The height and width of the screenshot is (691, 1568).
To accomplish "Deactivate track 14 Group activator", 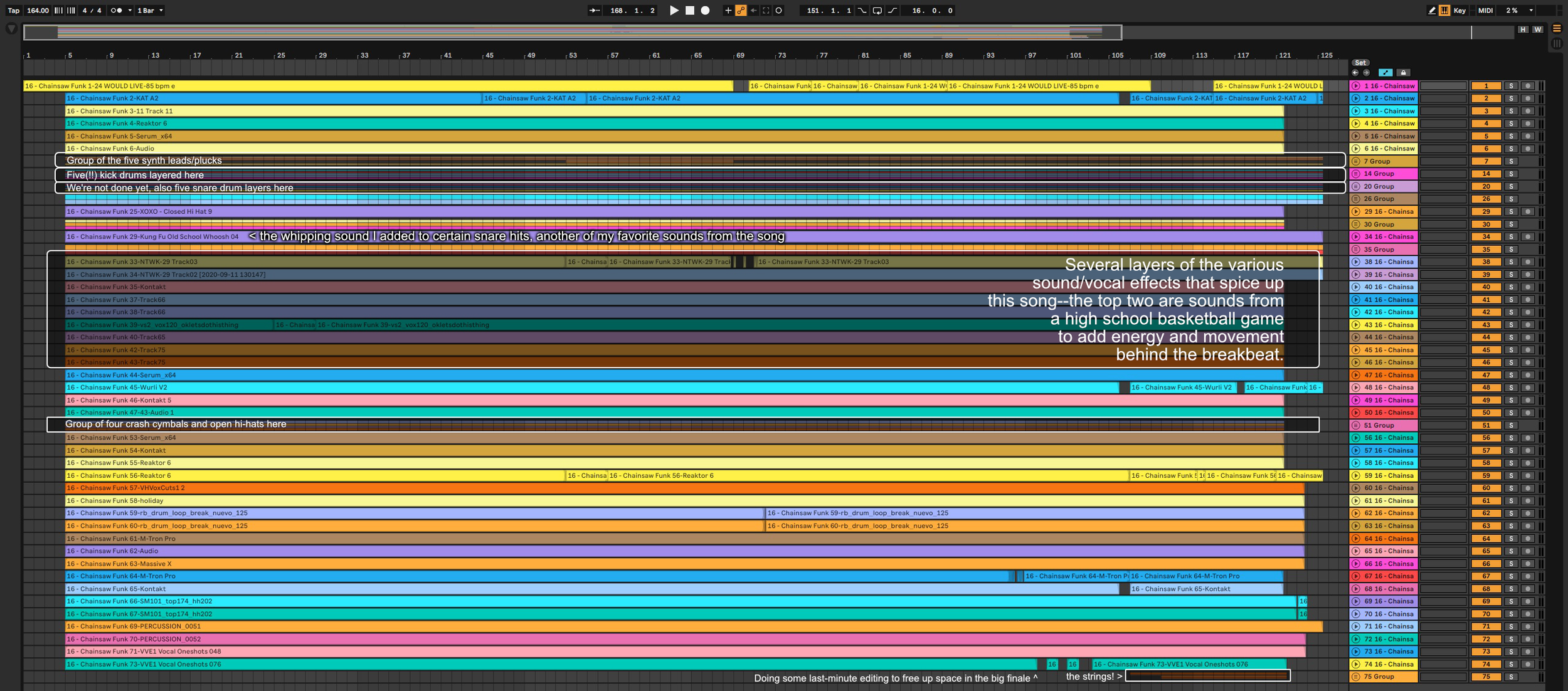I will click(1486, 174).
